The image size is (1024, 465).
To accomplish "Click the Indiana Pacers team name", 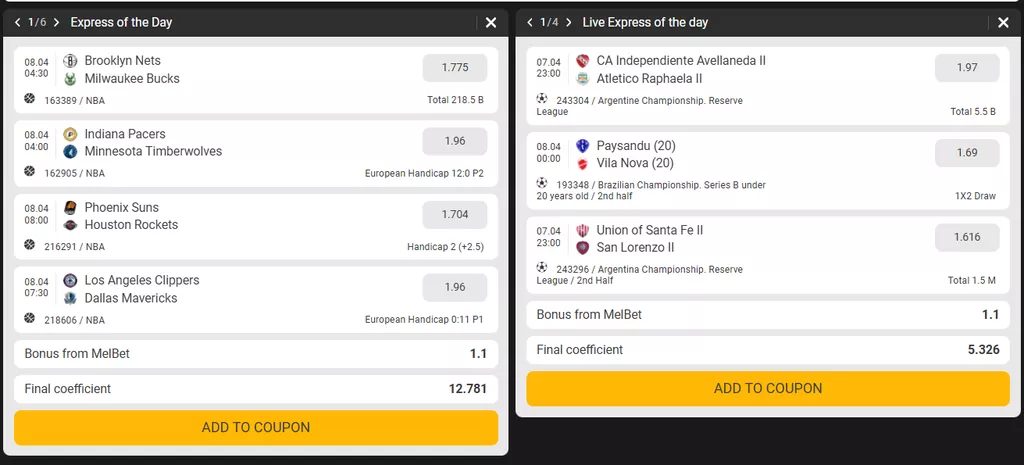I will tap(125, 134).
